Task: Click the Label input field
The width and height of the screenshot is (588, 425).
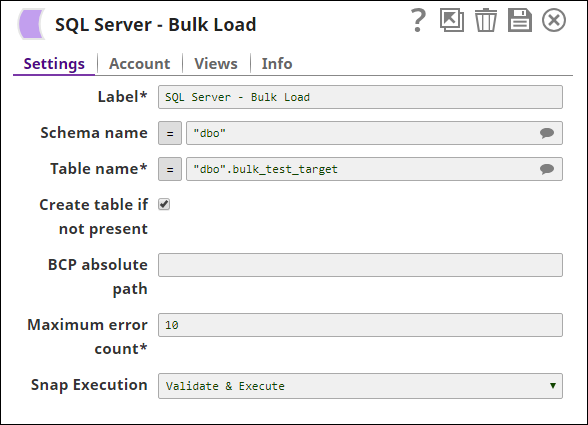Action: click(360, 97)
